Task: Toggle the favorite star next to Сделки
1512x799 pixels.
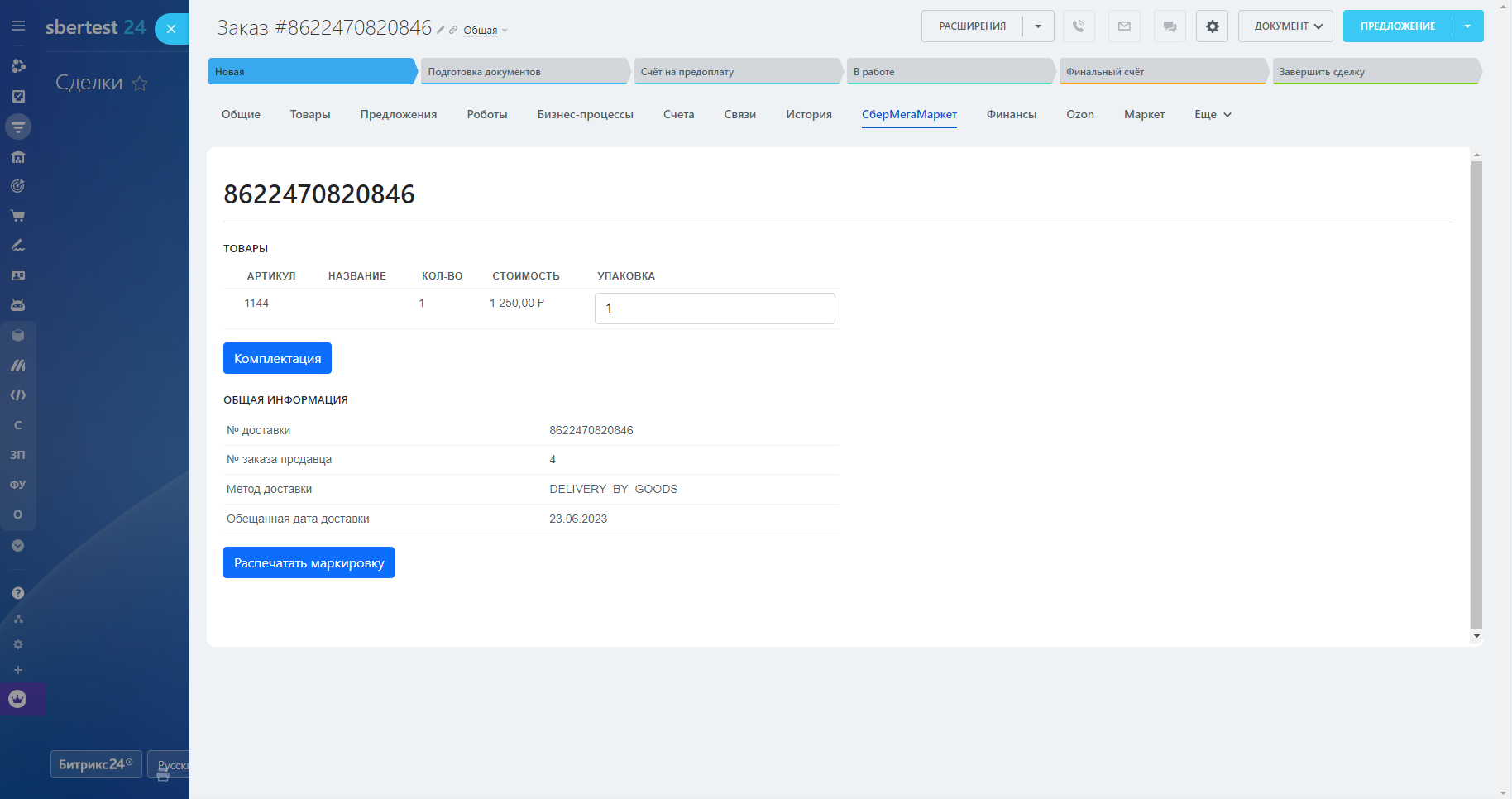Action: pyautogui.click(x=141, y=84)
